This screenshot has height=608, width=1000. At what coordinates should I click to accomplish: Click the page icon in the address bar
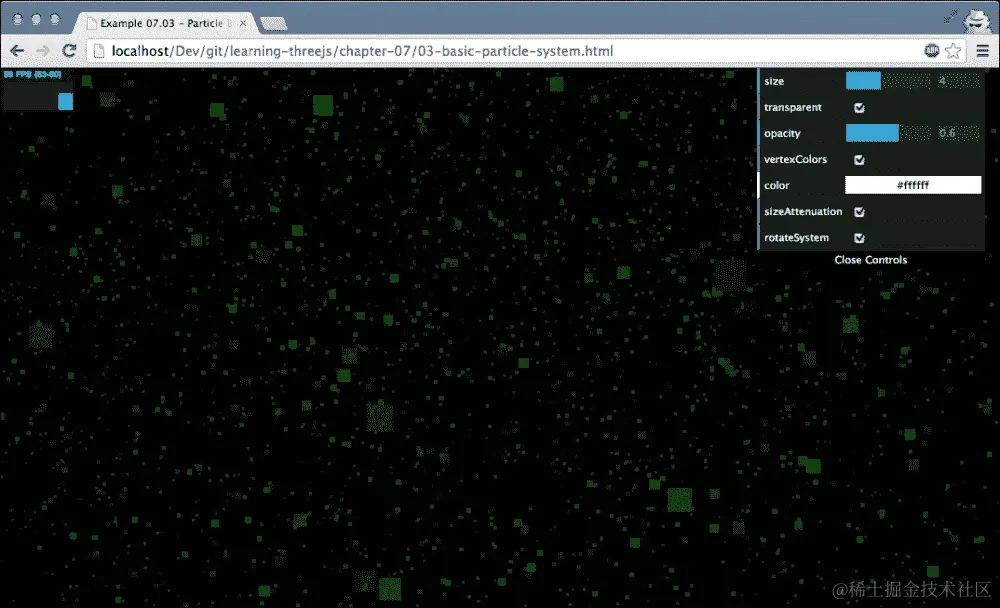click(99, 50)
